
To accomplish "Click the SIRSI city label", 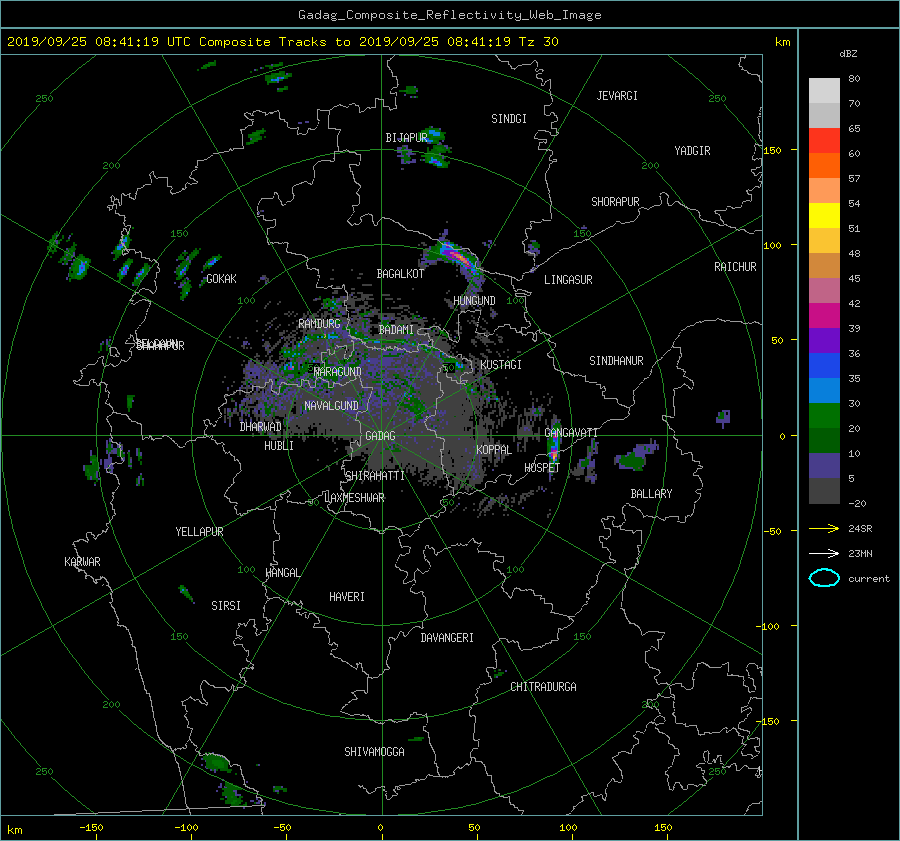I will pyautogui.click(x=226, y=606).
